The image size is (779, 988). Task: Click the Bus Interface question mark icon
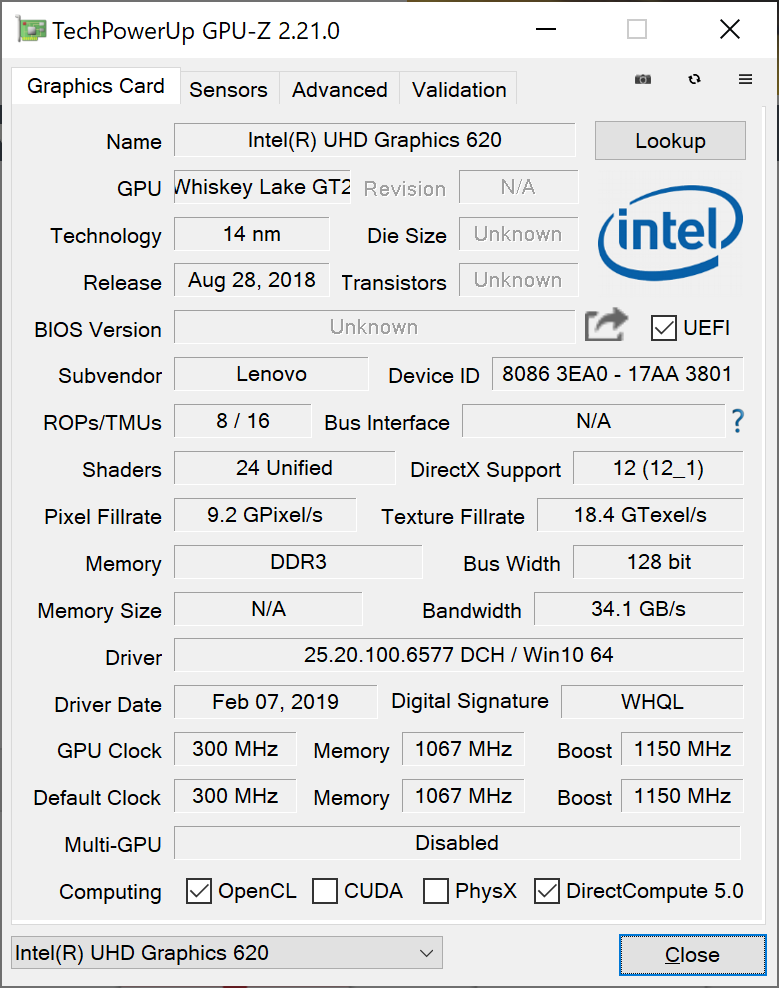click(738, 421)
